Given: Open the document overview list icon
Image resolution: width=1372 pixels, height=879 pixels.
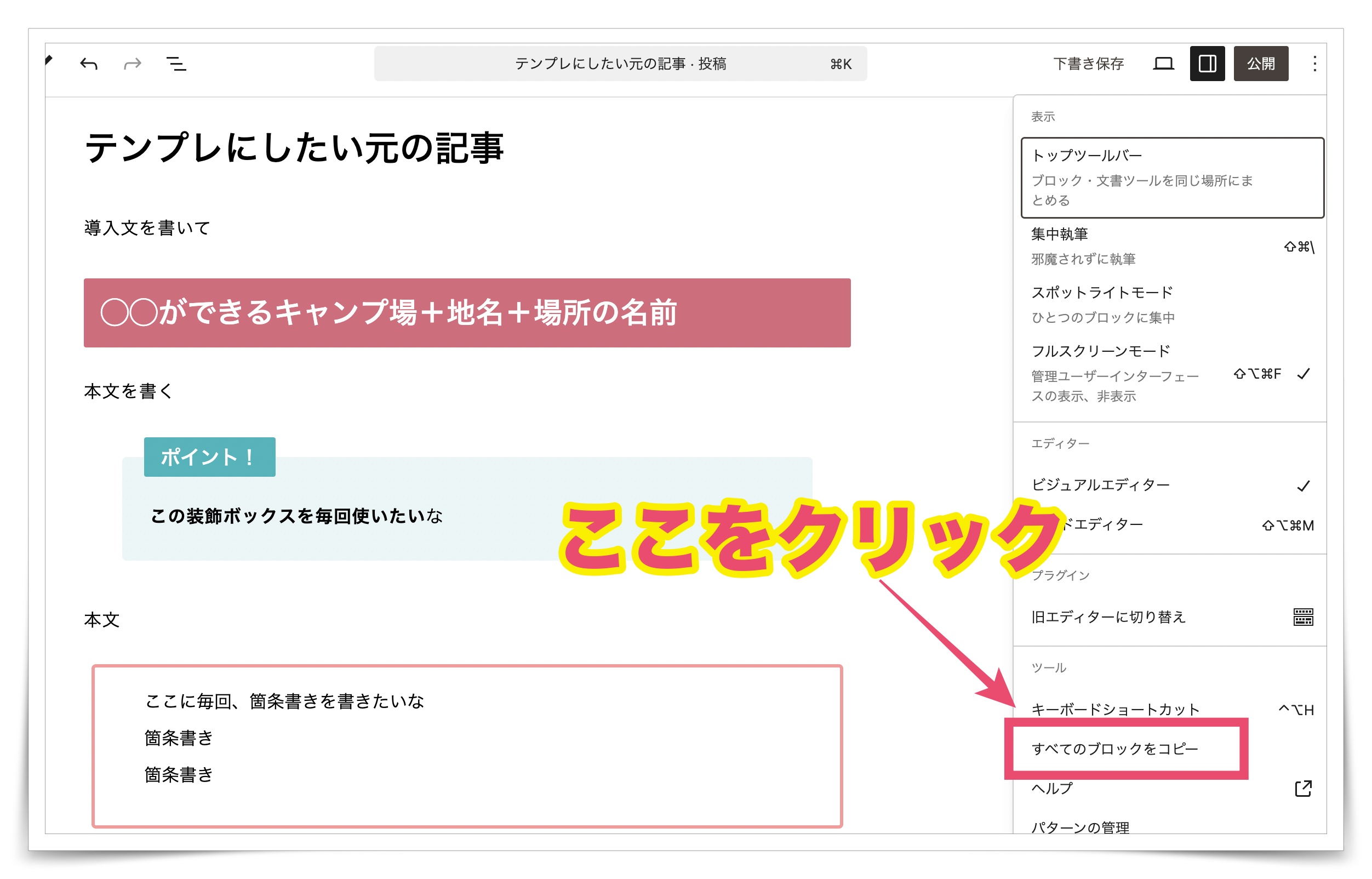Looking at the screenshot, I should [x=176, y=64].
